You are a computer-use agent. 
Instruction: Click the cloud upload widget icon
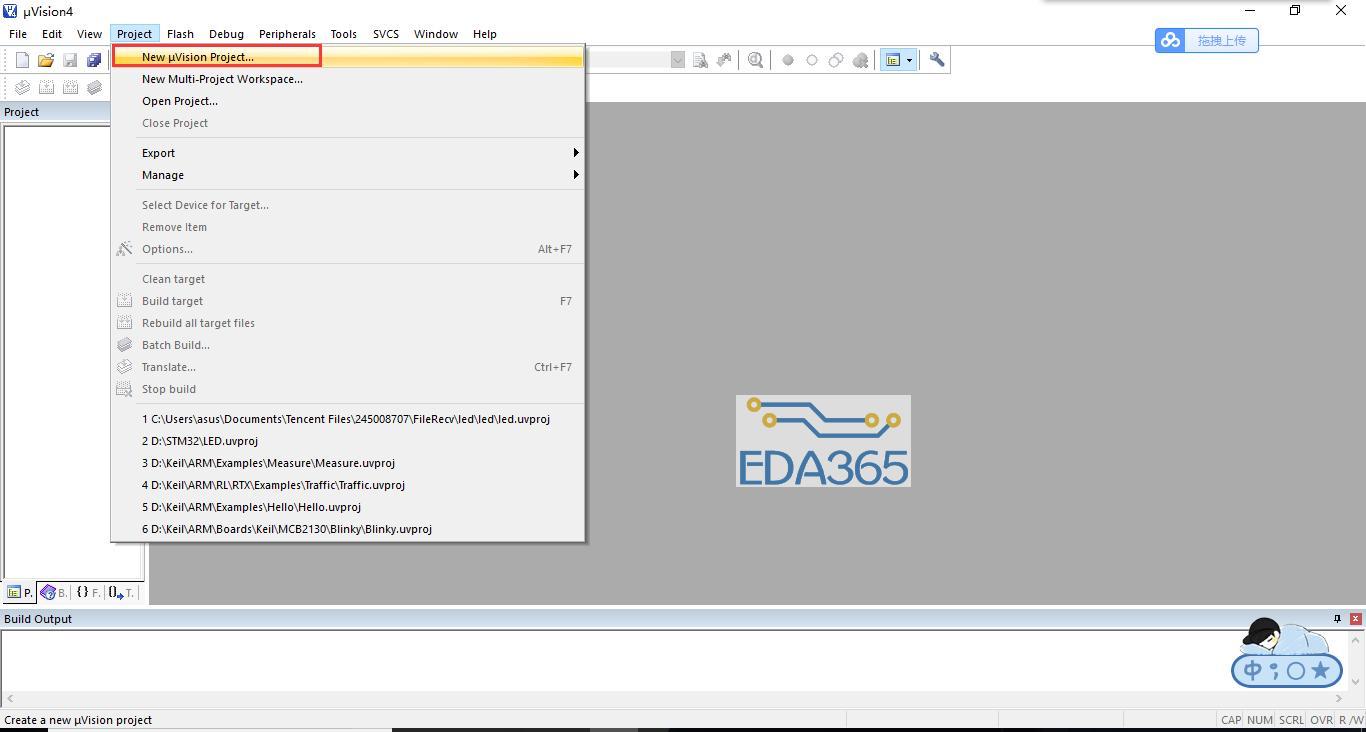tap(1170, 40)
